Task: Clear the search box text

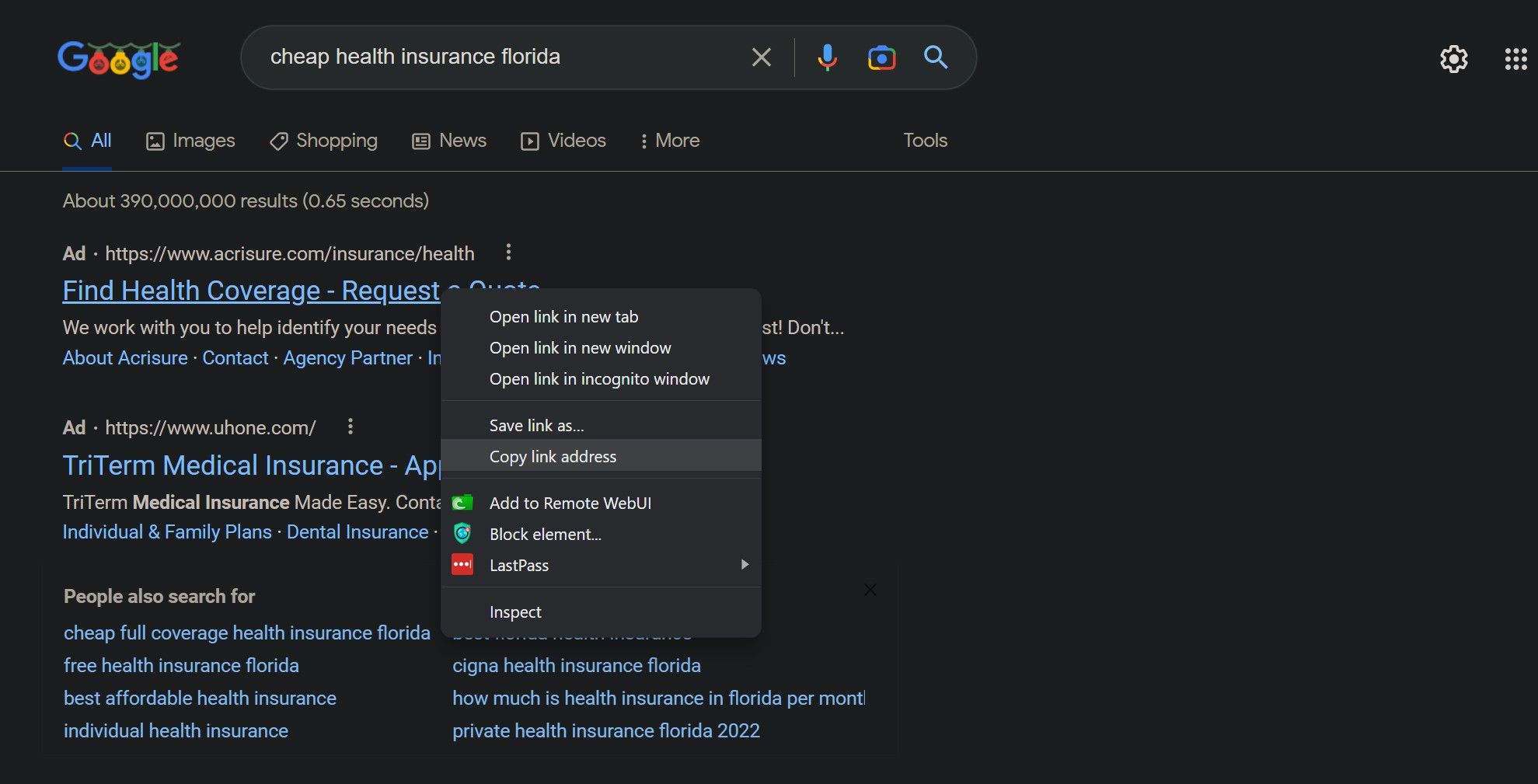Action: [761, 57]
